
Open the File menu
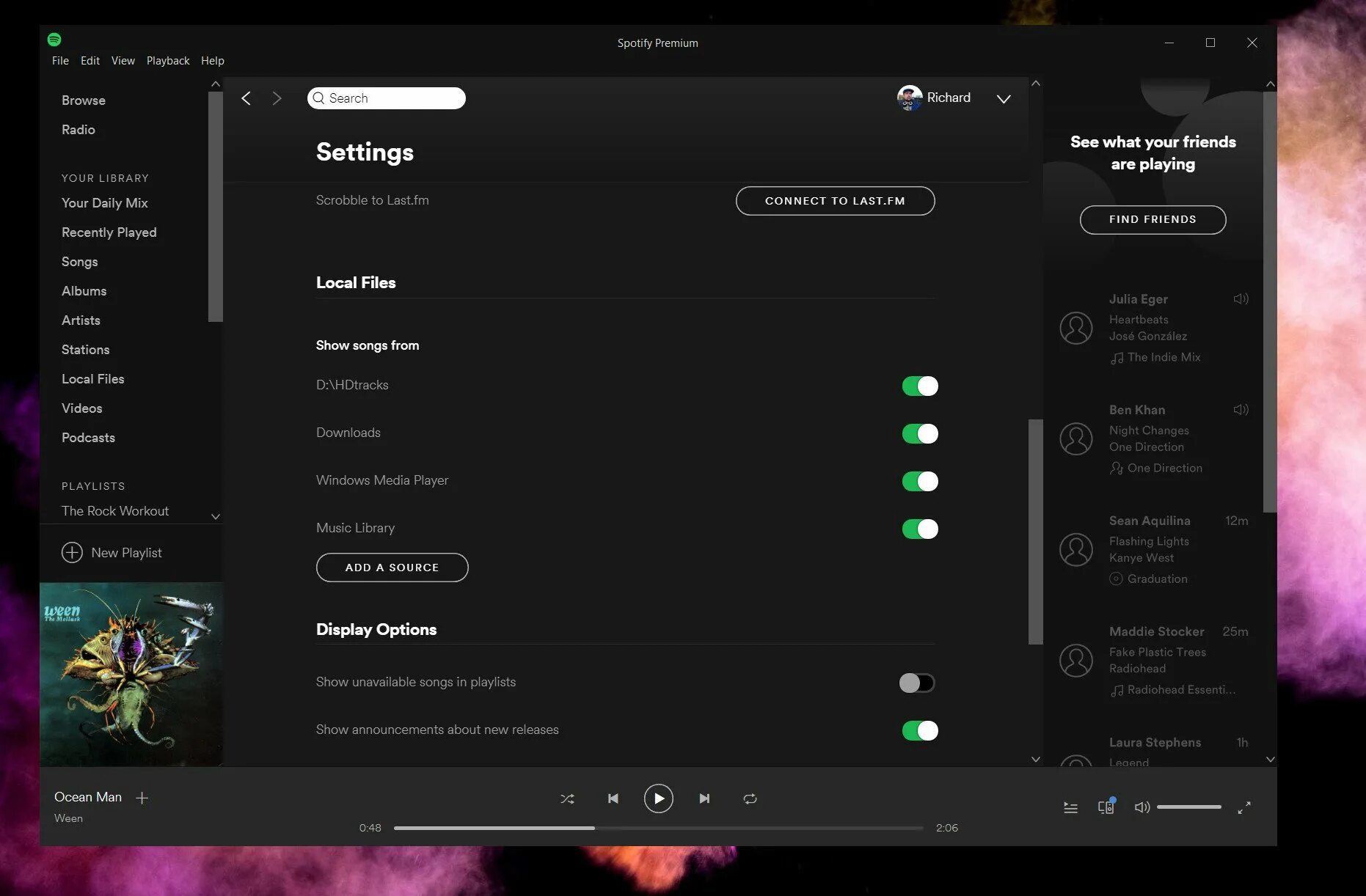[x=60, y=61]
